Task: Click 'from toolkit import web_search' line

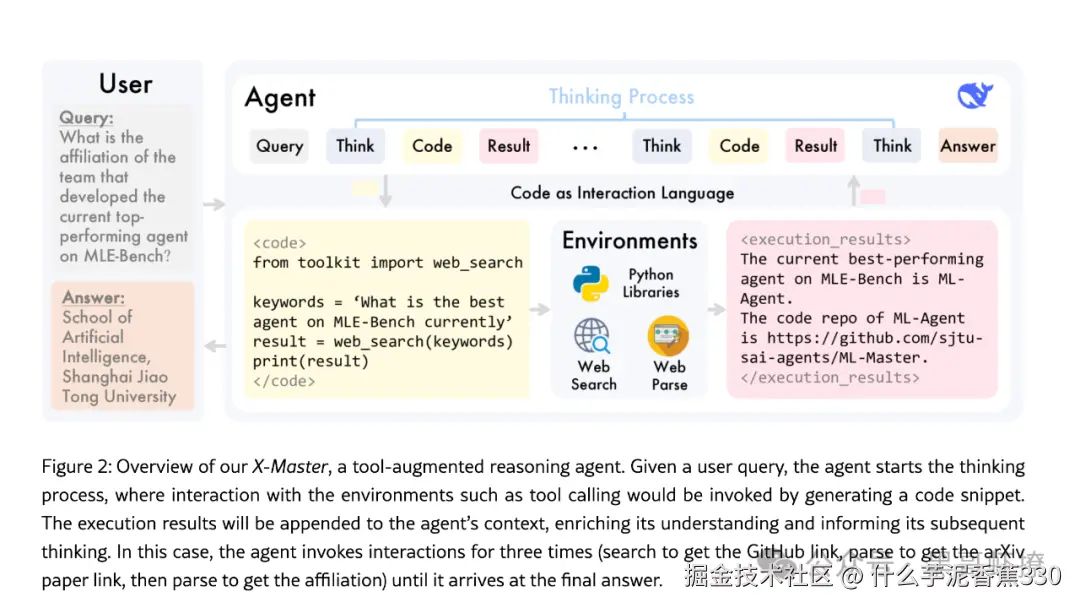Action: 388,262
